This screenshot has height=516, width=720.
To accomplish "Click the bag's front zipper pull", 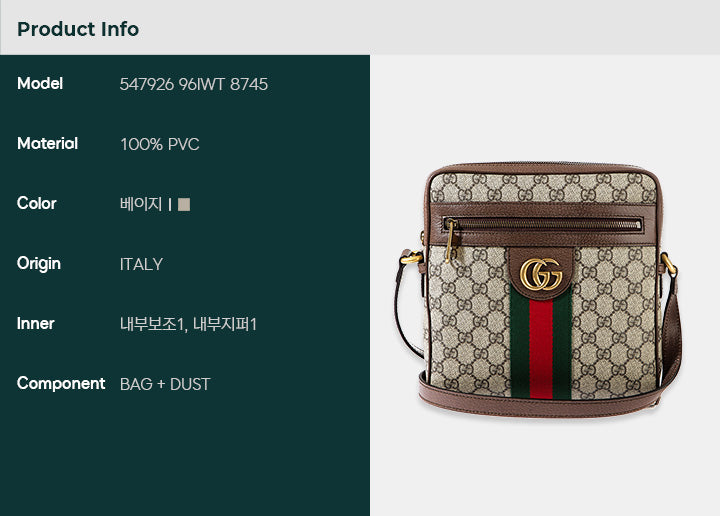I will (450, 241).
